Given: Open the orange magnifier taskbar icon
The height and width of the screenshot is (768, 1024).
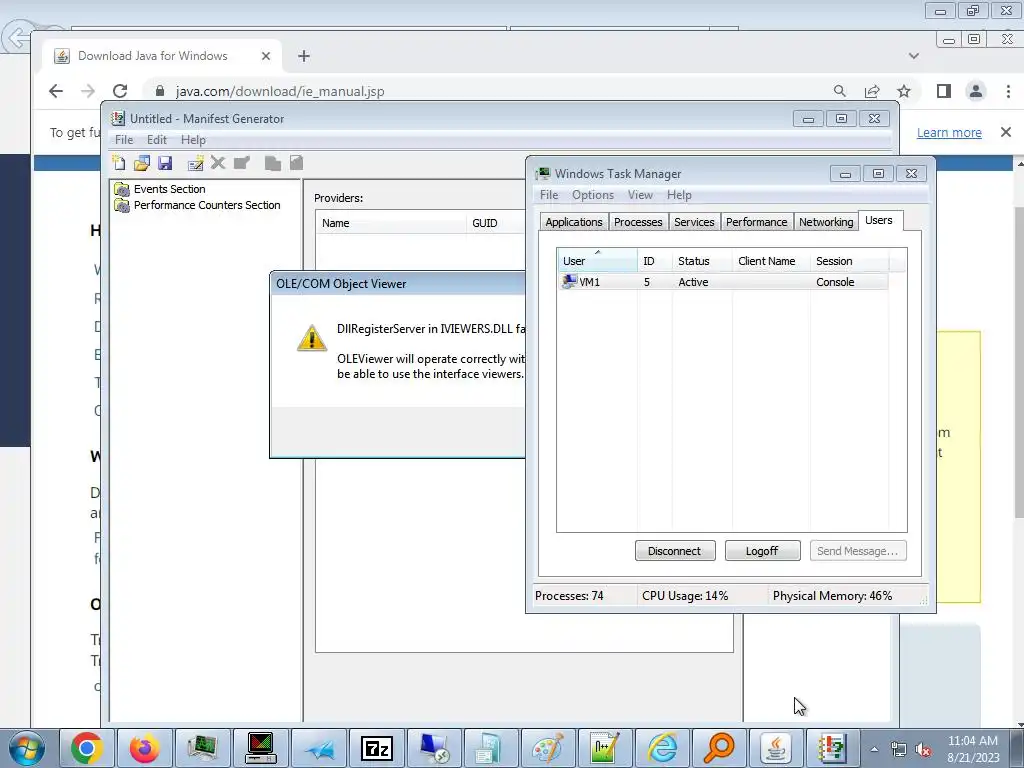Looking at the screenshot, I should [719, 748].
